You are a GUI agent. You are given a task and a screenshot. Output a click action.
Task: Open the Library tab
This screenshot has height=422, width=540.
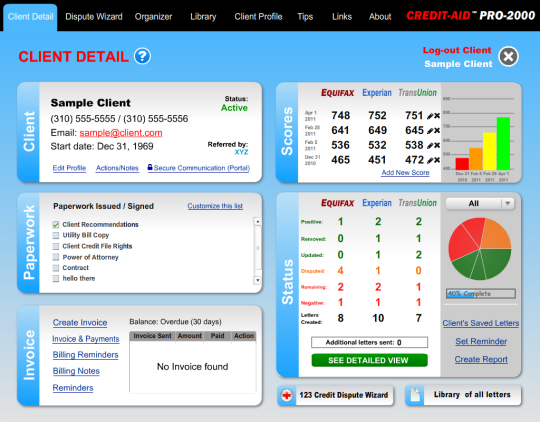coord(203,17)
